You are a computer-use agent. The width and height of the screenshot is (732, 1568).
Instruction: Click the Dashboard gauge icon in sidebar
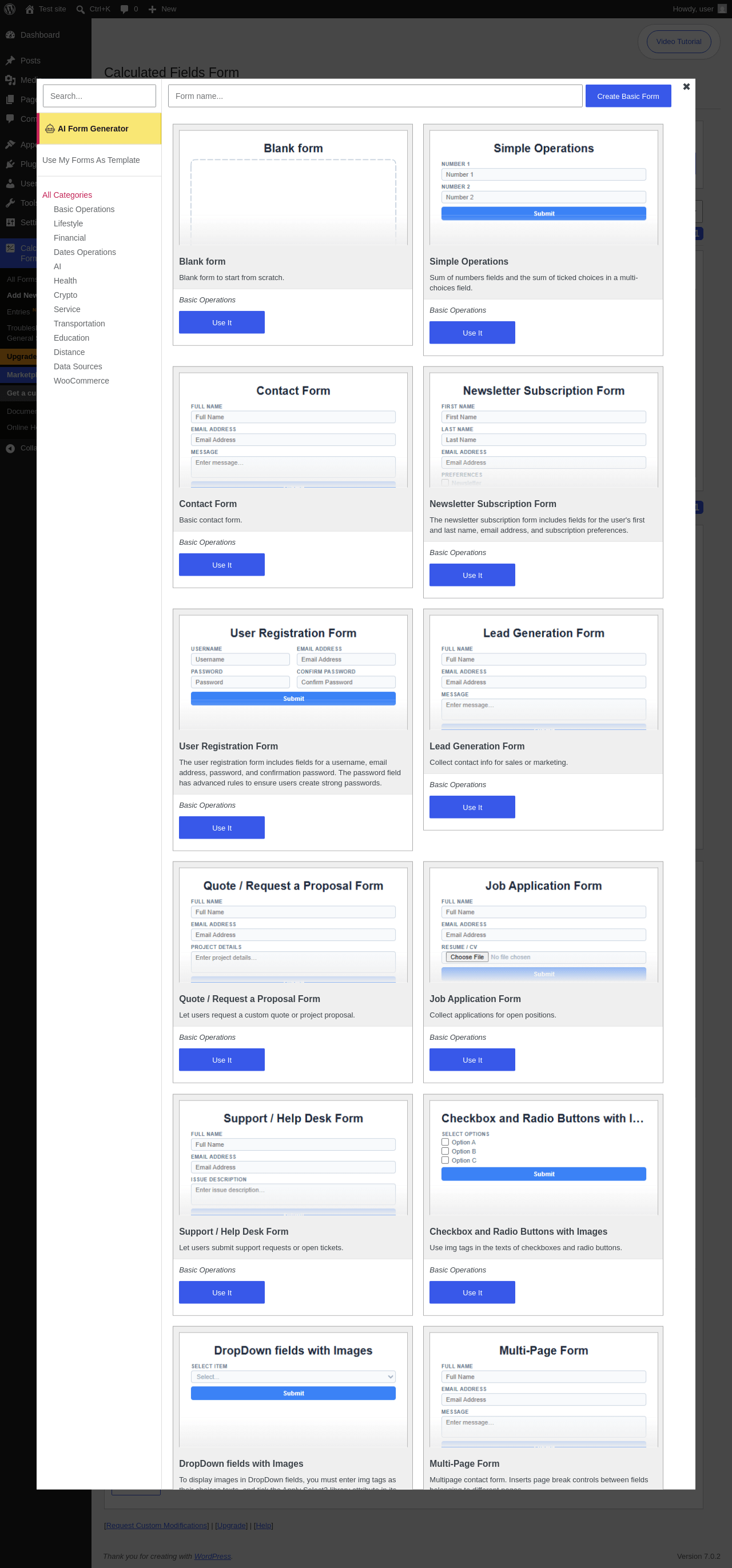(x=10, y=35)
